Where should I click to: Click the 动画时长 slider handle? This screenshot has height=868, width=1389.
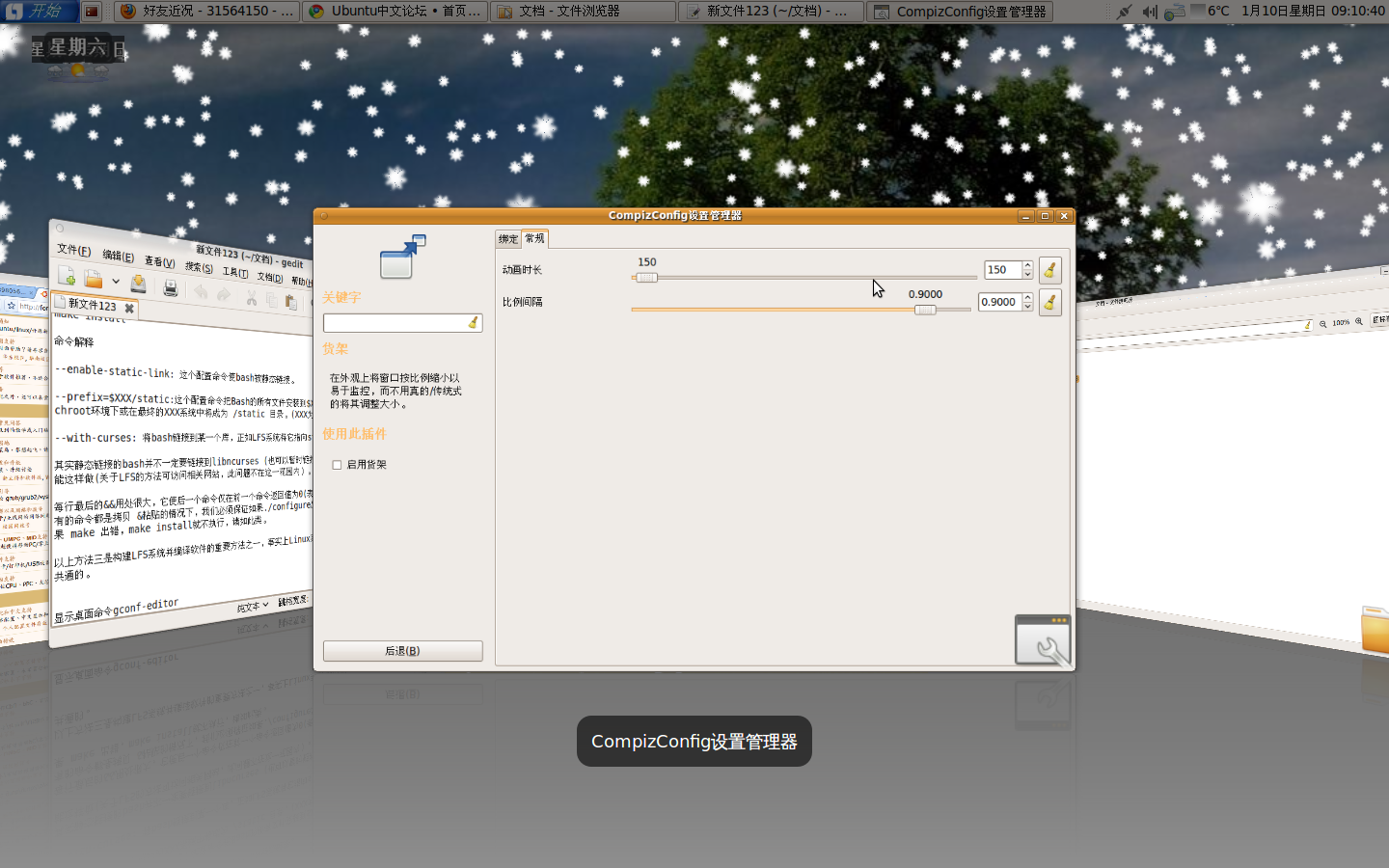(x=646, y=278)
